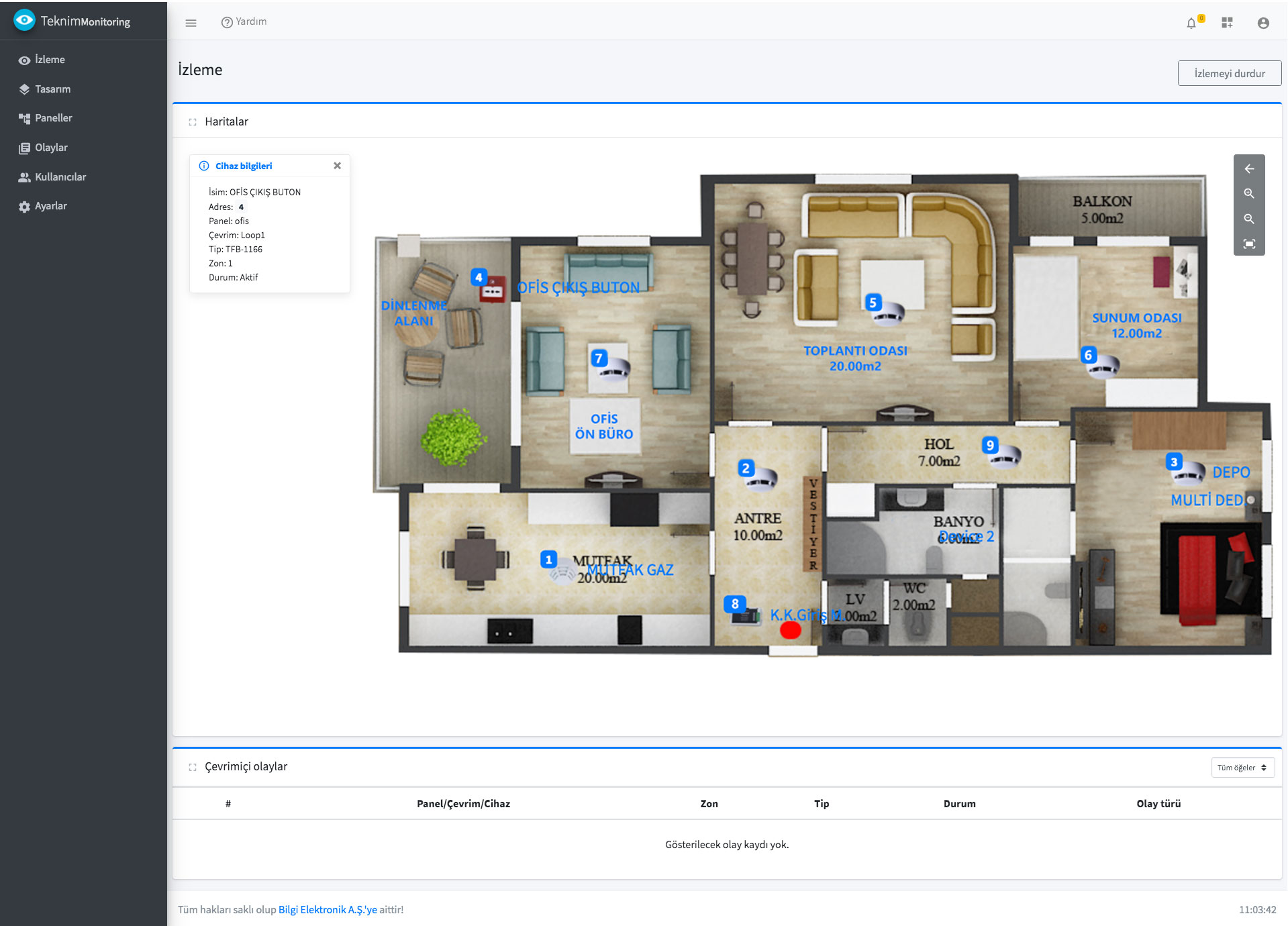Enter fullscreen map view
The width and height of the screenshot is (1288, 926).
(1249, 244)
